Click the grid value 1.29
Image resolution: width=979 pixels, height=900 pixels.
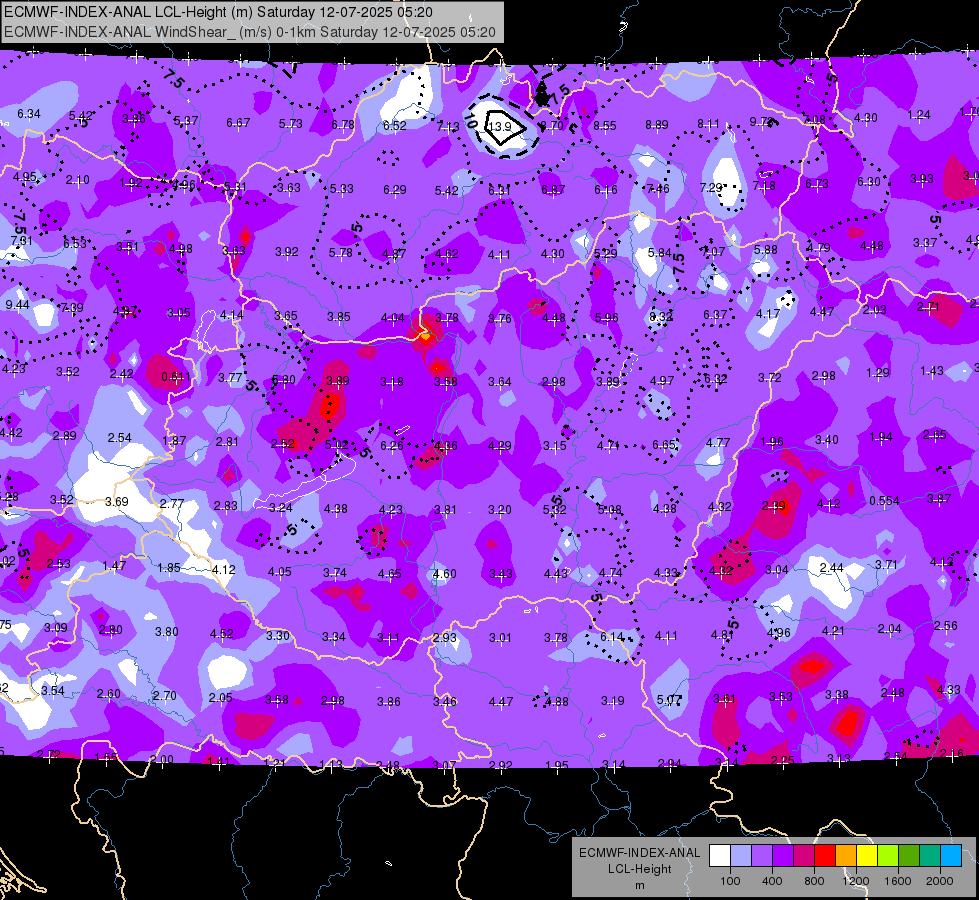(878, 373)
